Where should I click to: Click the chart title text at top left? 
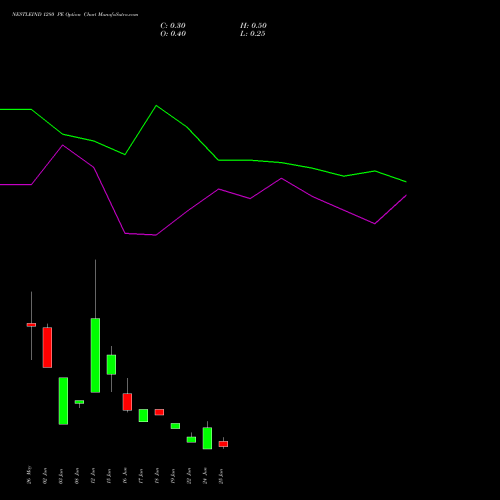(75, 15)
